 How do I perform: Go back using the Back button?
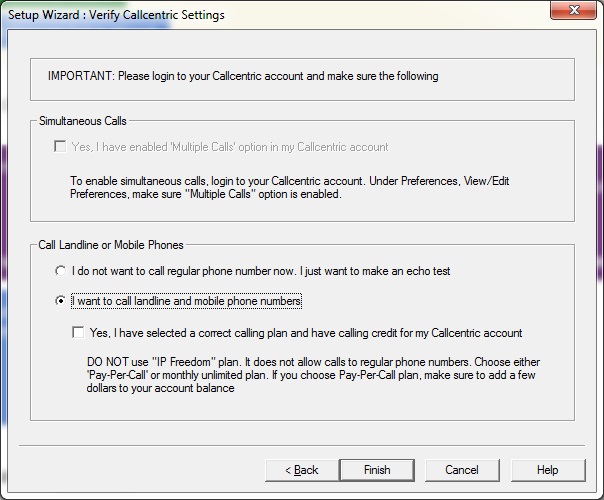(301, 470)
